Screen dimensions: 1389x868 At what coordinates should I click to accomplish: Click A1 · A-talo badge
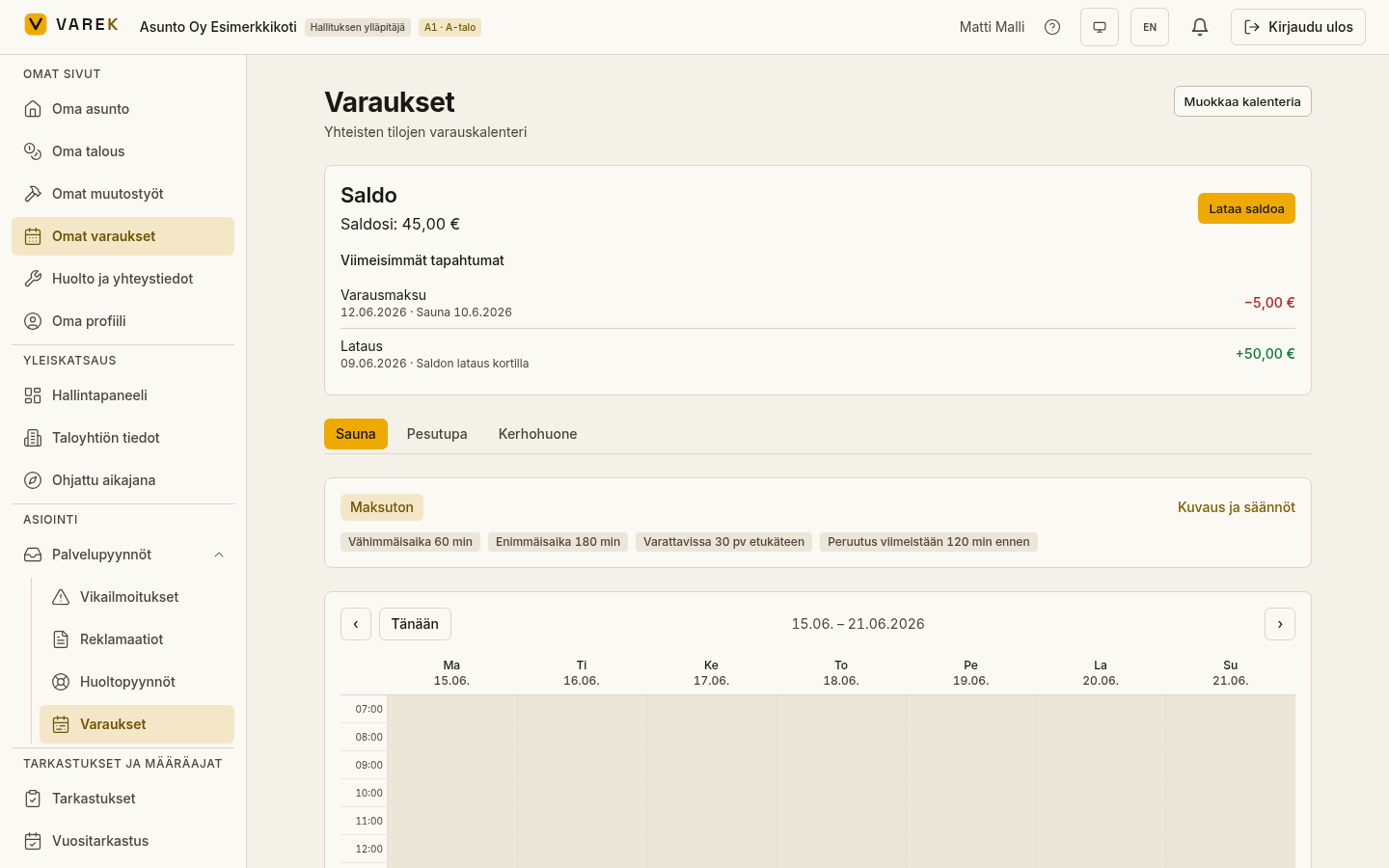(x=450, y=27)
